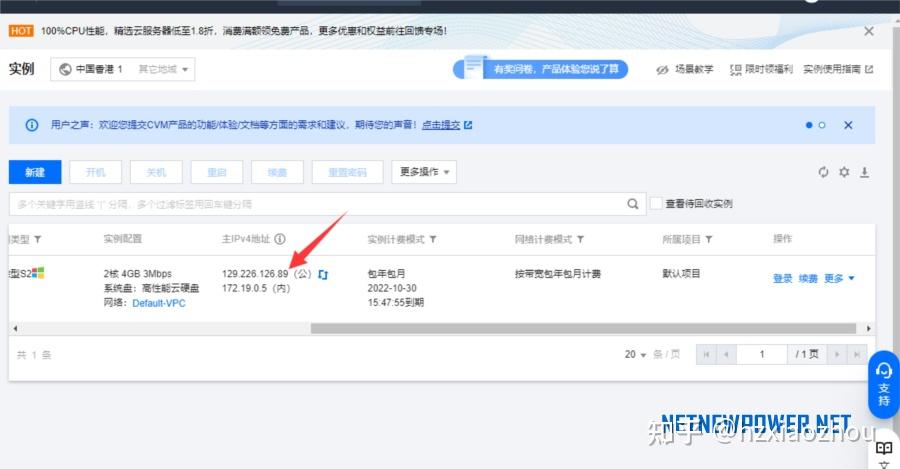This screenshot has width=900, height=469.
Task: Download the instance list
Action: [x=864, y=172]
